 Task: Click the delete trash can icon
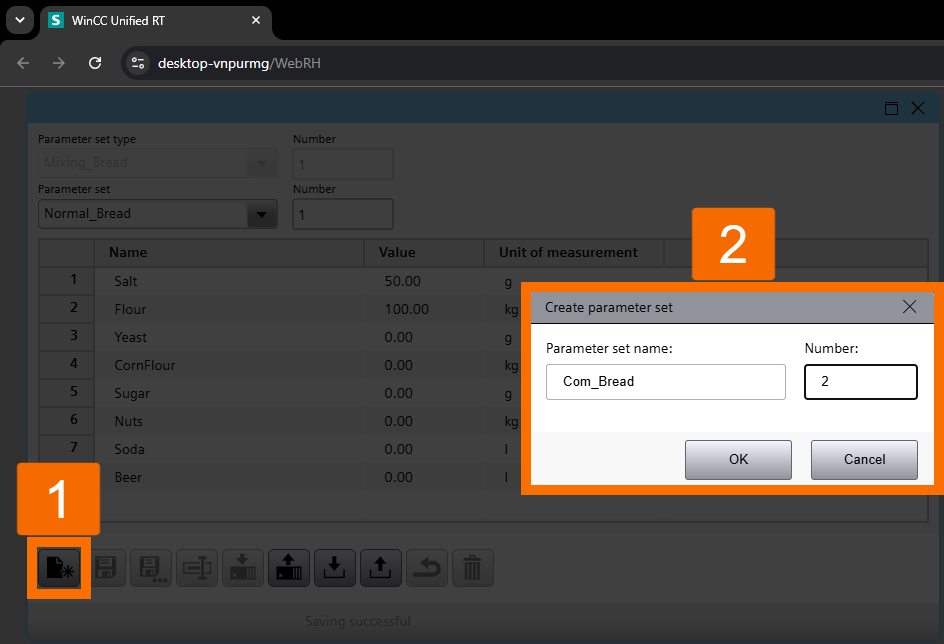point(473,568)
